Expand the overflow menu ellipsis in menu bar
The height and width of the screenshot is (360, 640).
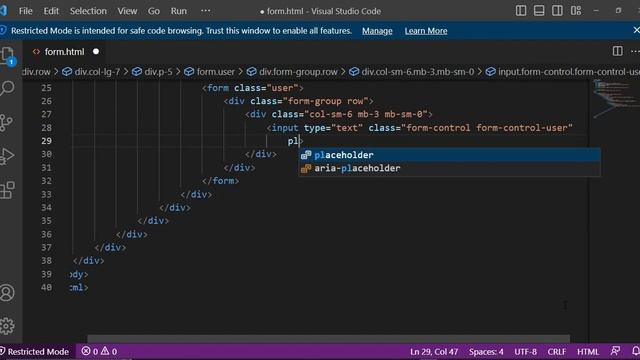click(205, 11)
